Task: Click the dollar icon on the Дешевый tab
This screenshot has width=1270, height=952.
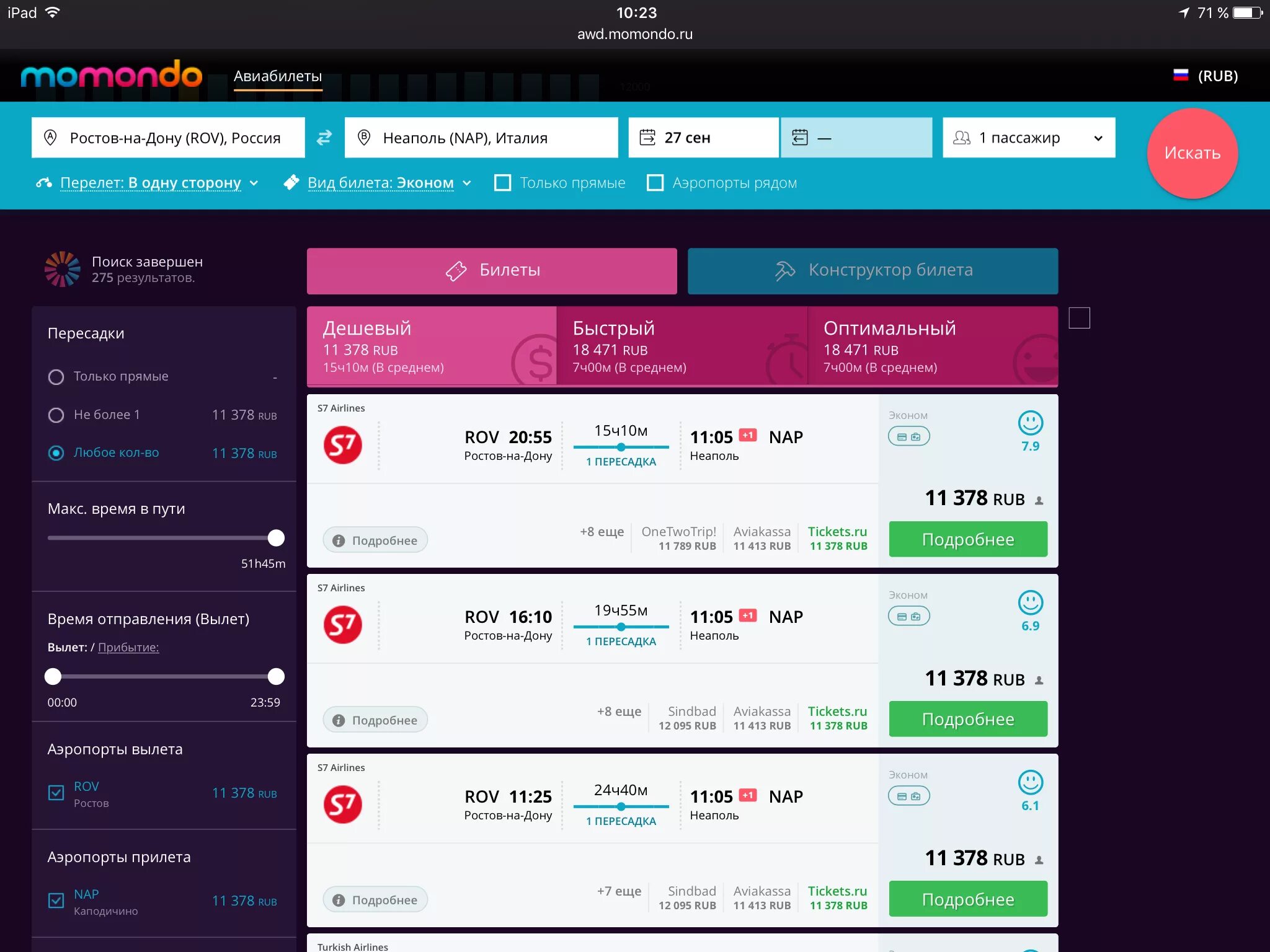Action: coord(535,361)
